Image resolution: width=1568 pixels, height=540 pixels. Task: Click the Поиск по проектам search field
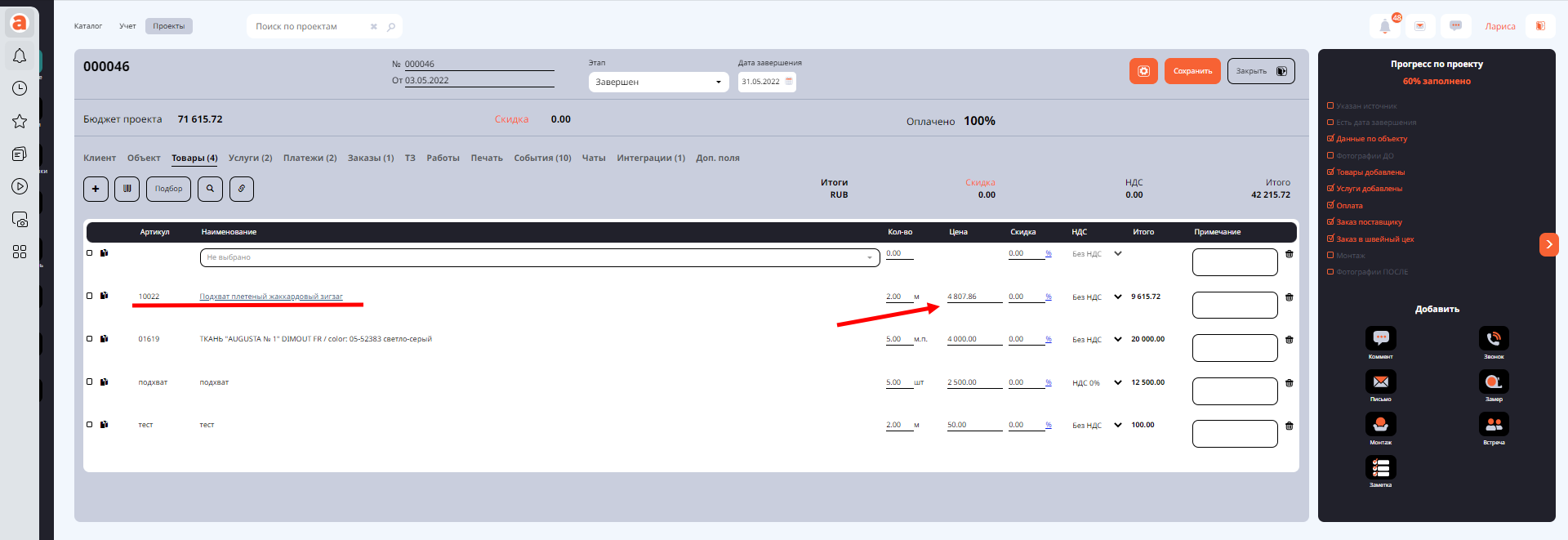point(310,26)
